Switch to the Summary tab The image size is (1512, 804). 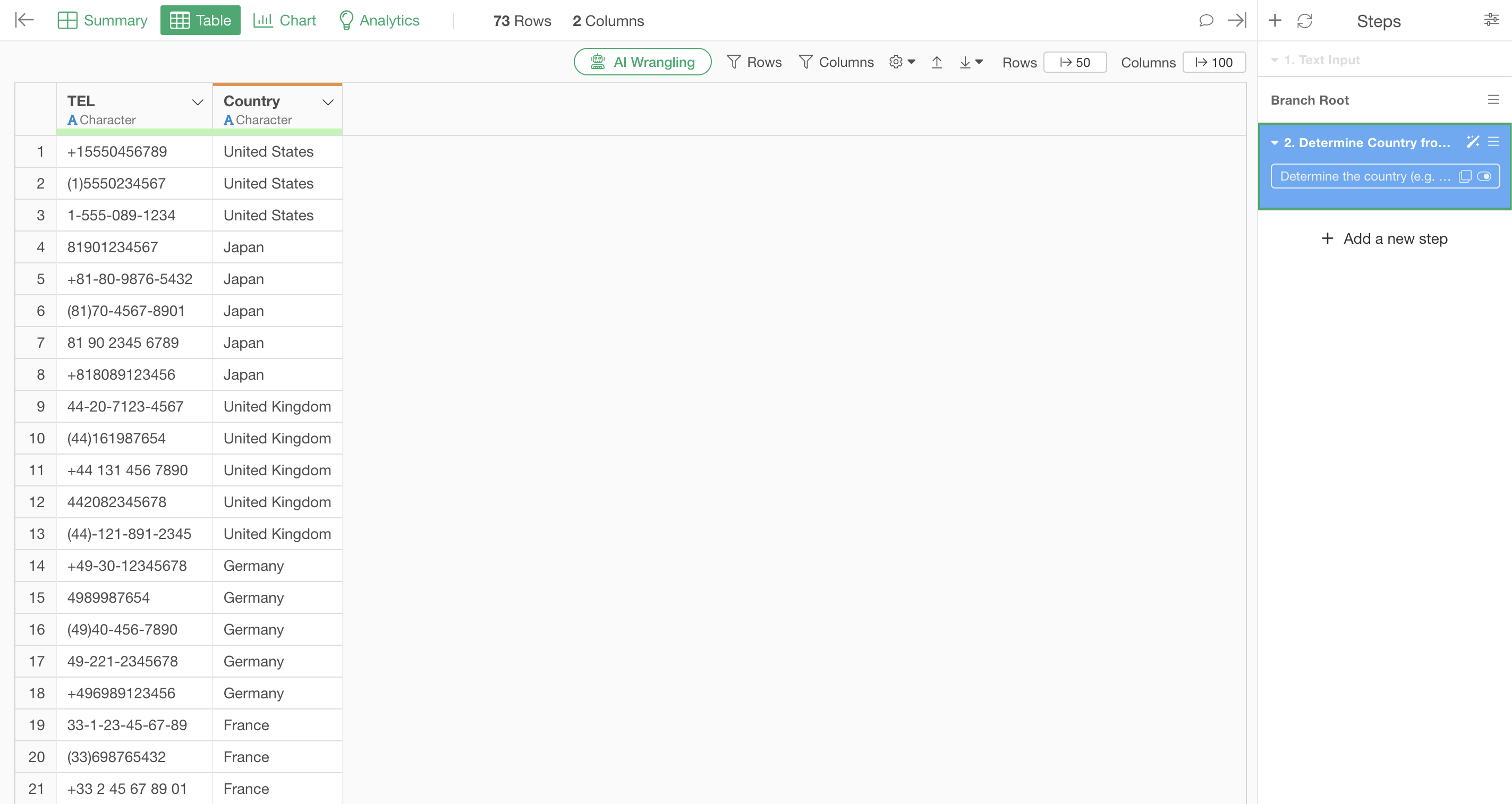coord(103,21)
